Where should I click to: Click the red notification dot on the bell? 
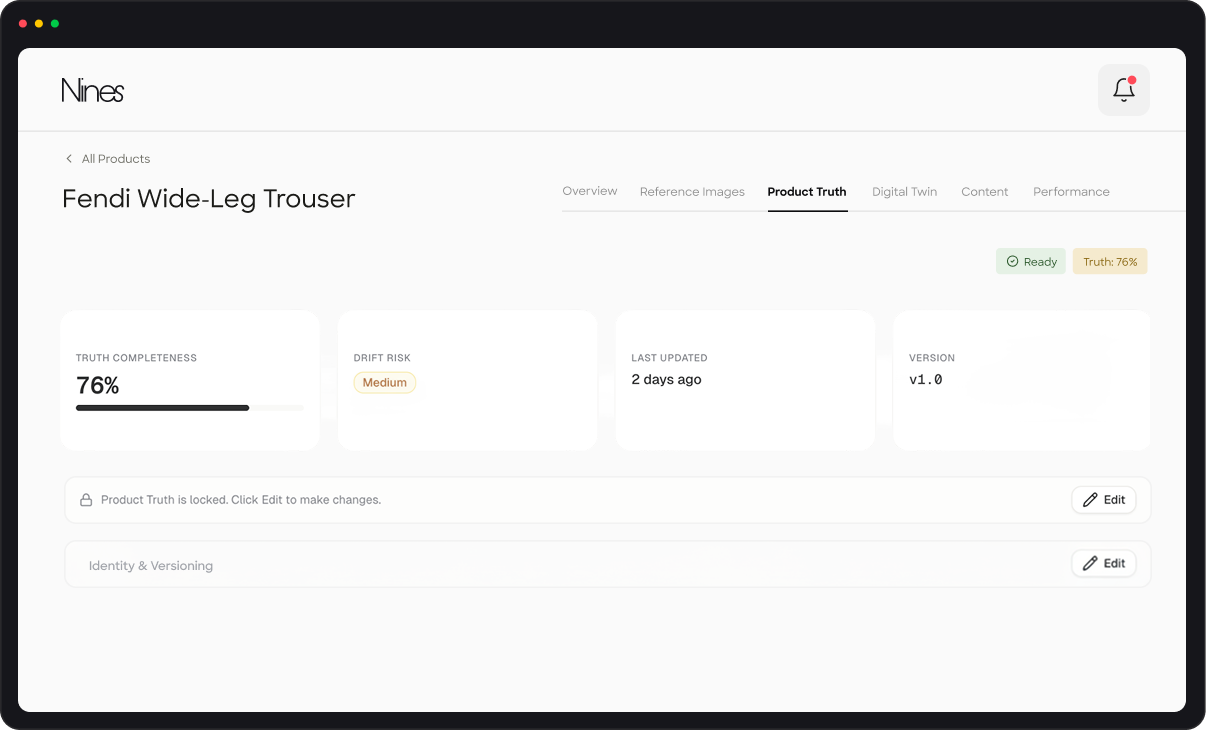point(1134,79)
